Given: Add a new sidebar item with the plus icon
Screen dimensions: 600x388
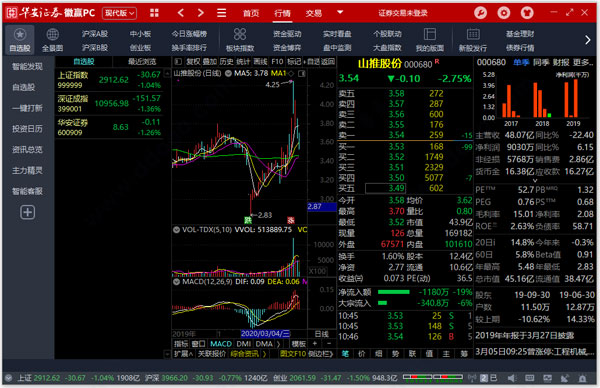Looking at the screenshot, I should (28, 212).
